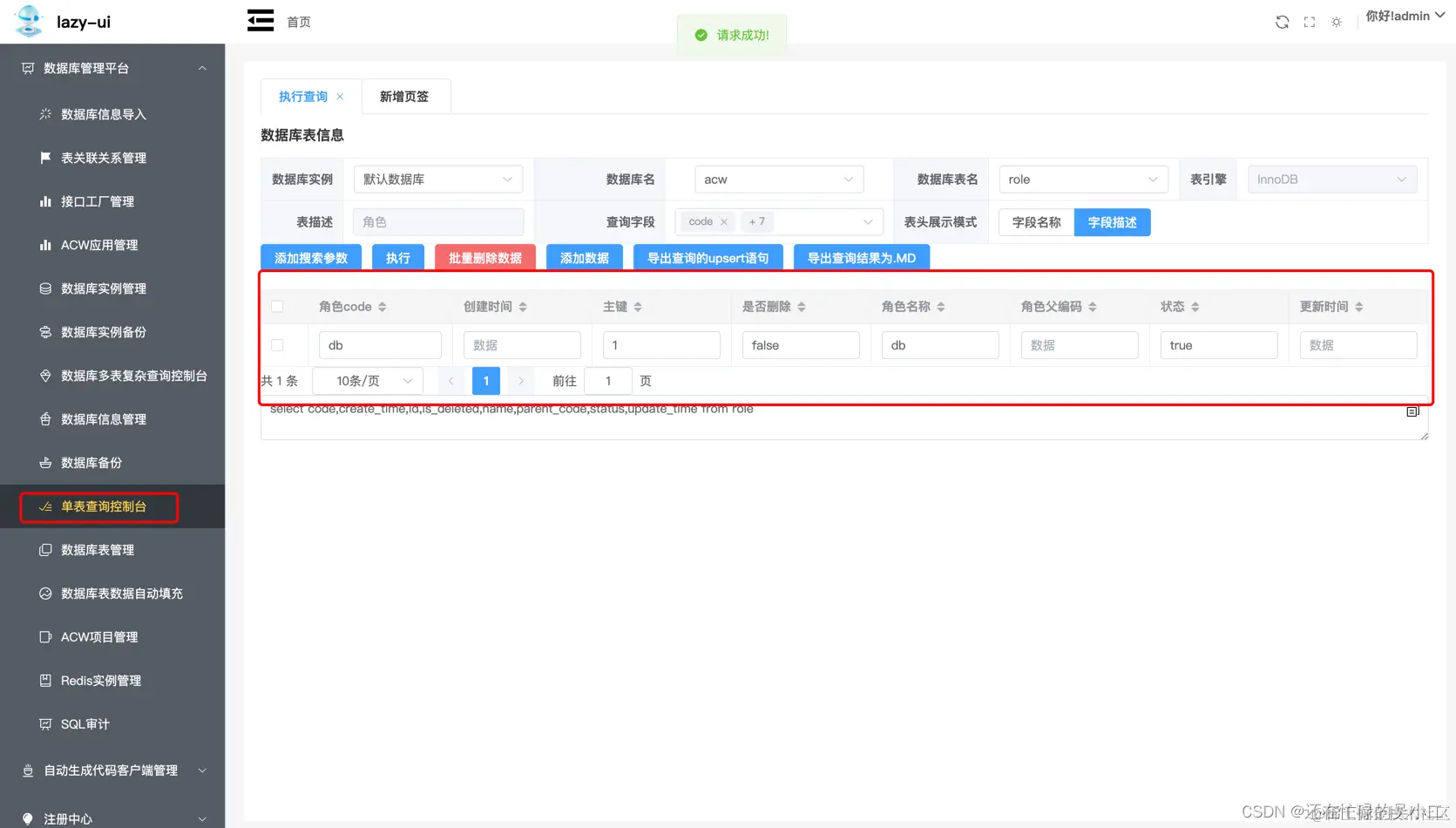The width and height of the screenshot is (1456, 828).
Task: Collapse the sidebar using the hamburger icon
Action: click(x=260, y=19)
